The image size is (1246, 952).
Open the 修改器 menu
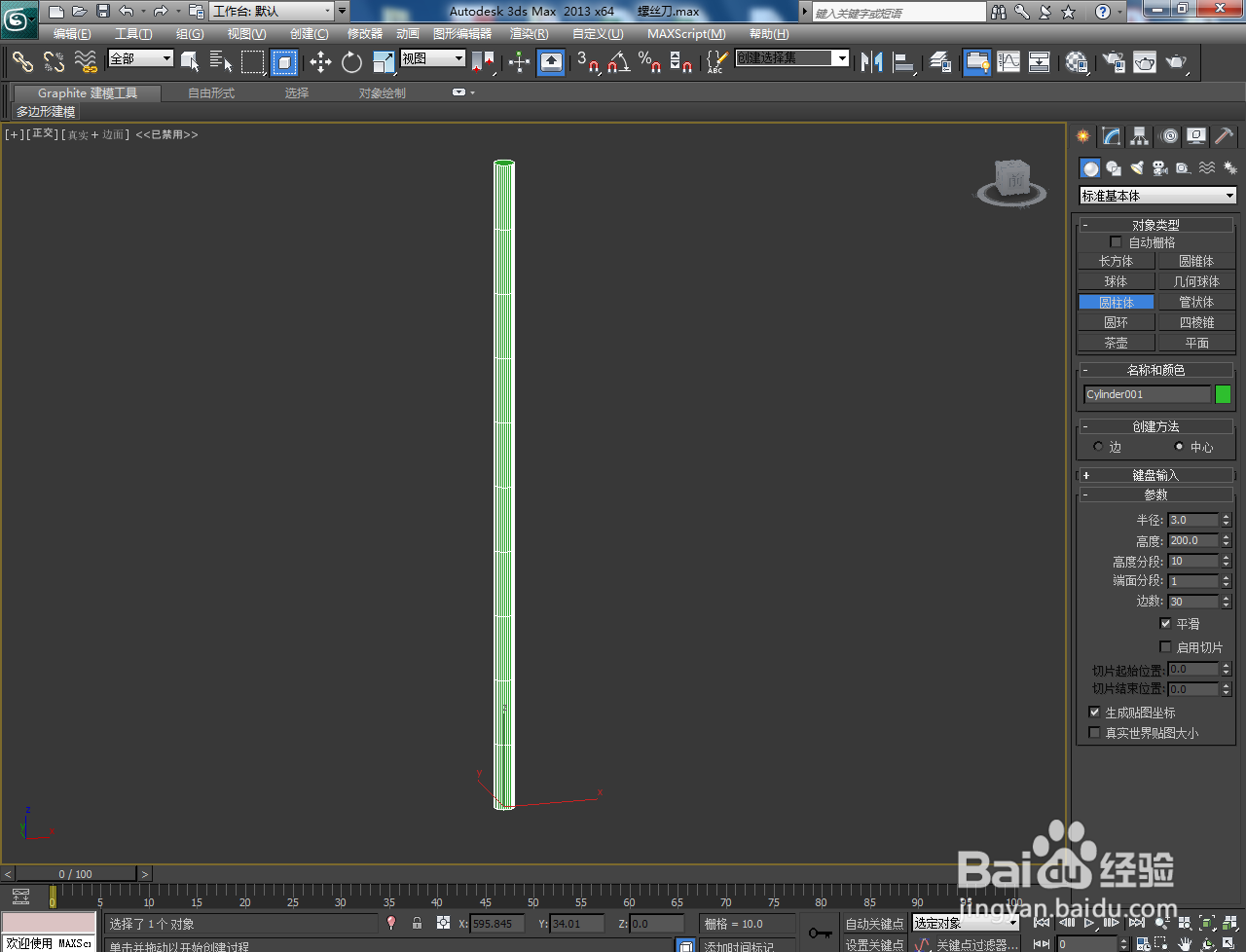365,34
